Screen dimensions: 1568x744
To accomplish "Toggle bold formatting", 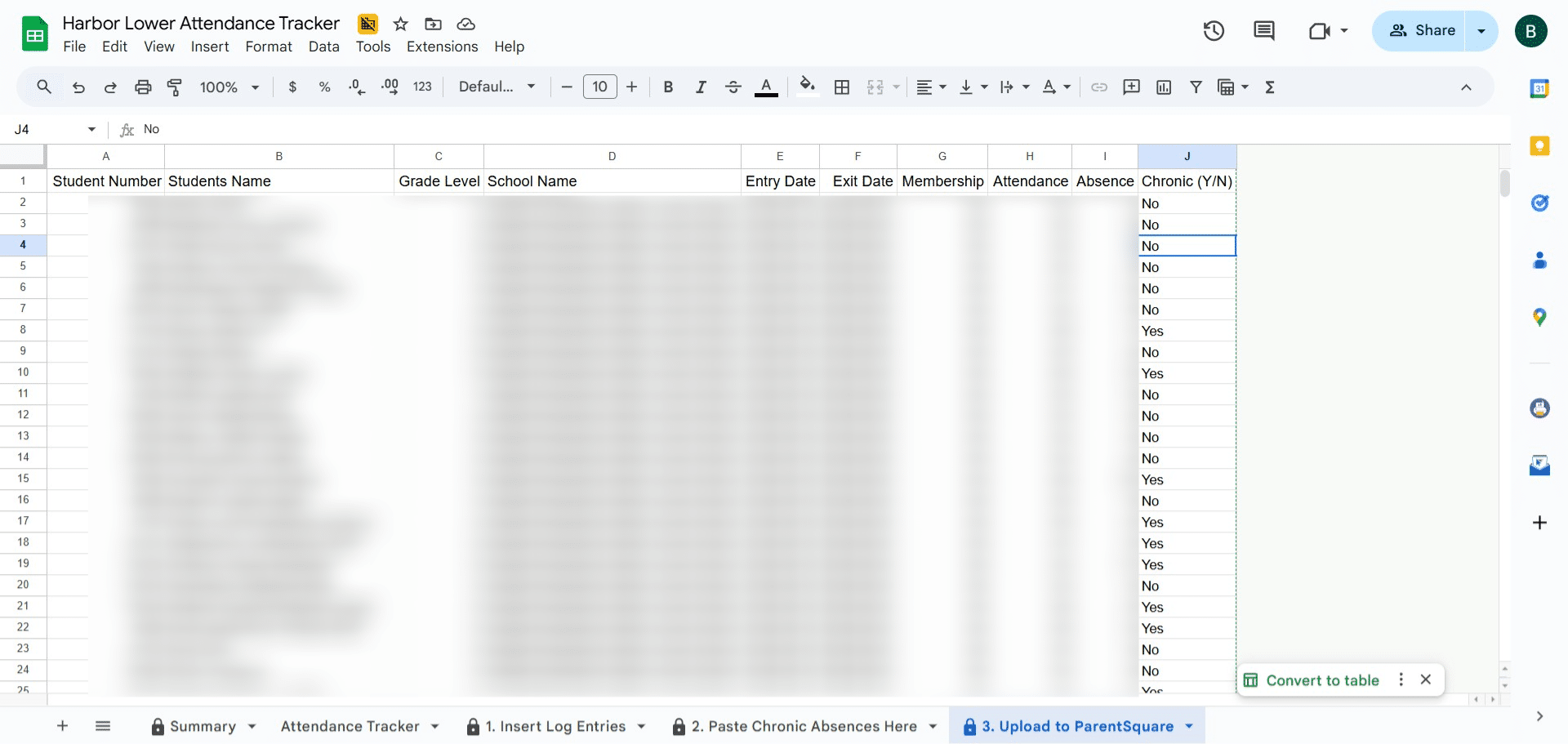I will pyautogui.click(x=668, y=87).
